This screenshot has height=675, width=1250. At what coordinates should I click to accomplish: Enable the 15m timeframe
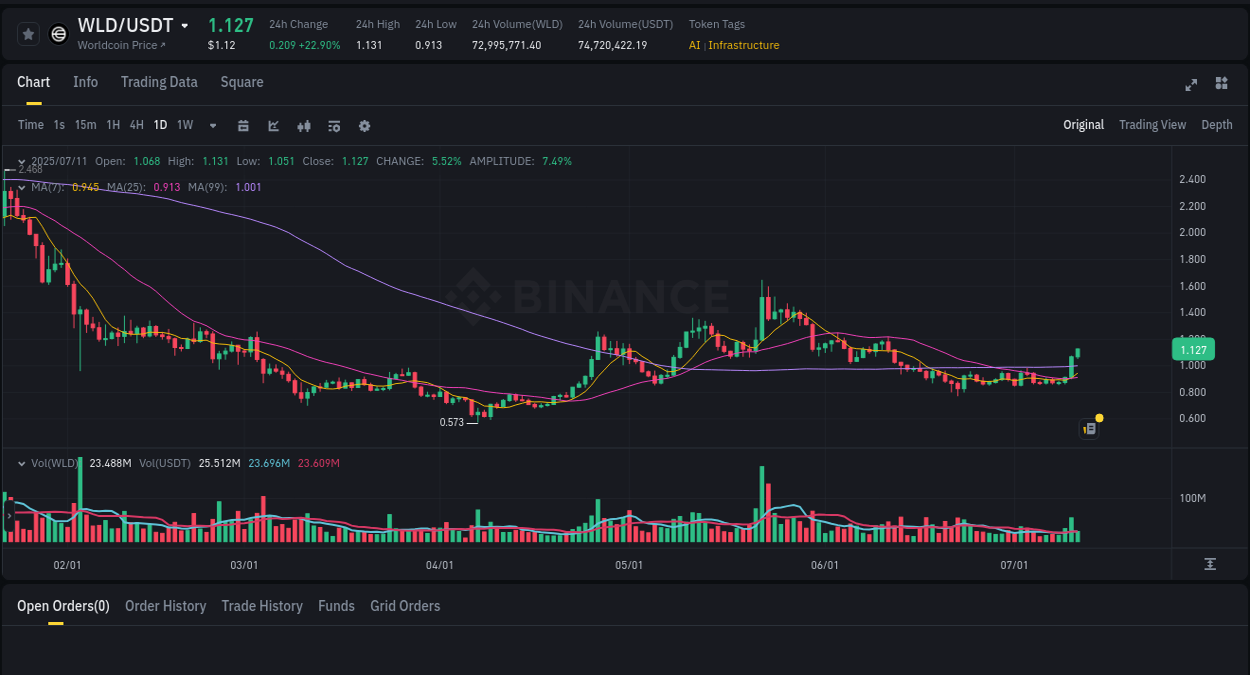click(85, 125)
